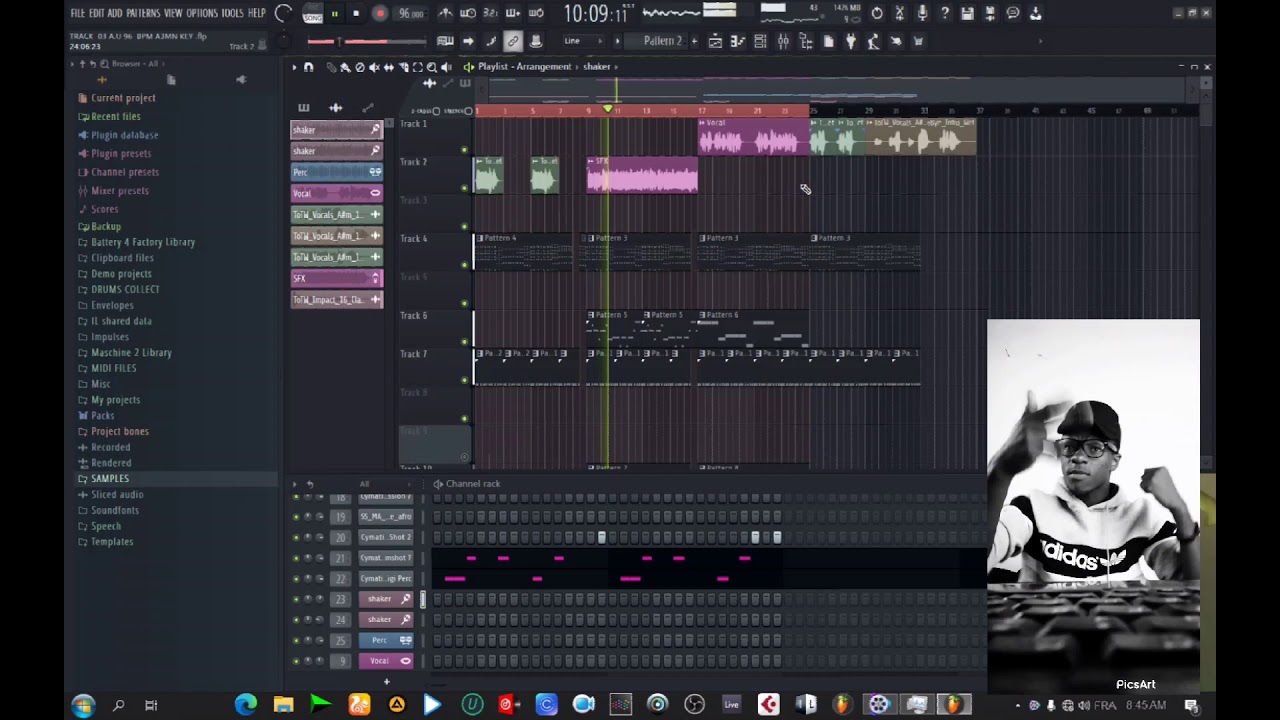Toggle mute light for playlist Track 4

click(464, 265)
